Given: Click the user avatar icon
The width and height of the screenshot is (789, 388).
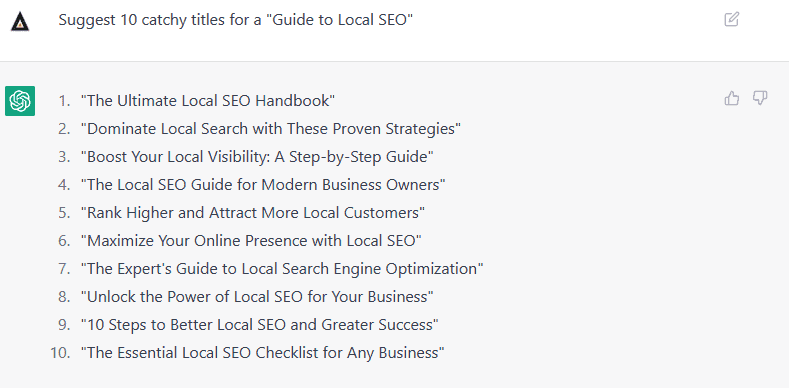Looking at the screenshot, I should [20, 22].
